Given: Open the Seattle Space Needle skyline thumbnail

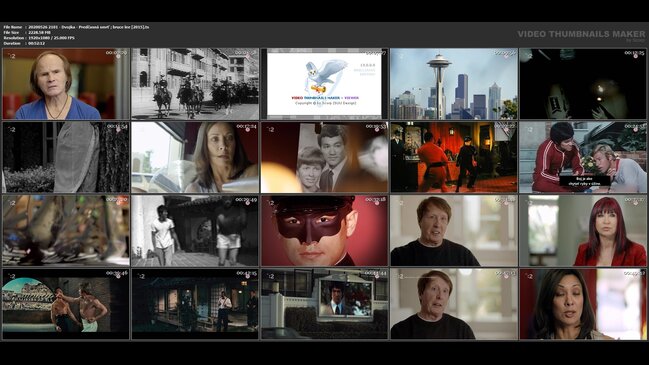Looking at the screenshot, I should coord(454,84).
